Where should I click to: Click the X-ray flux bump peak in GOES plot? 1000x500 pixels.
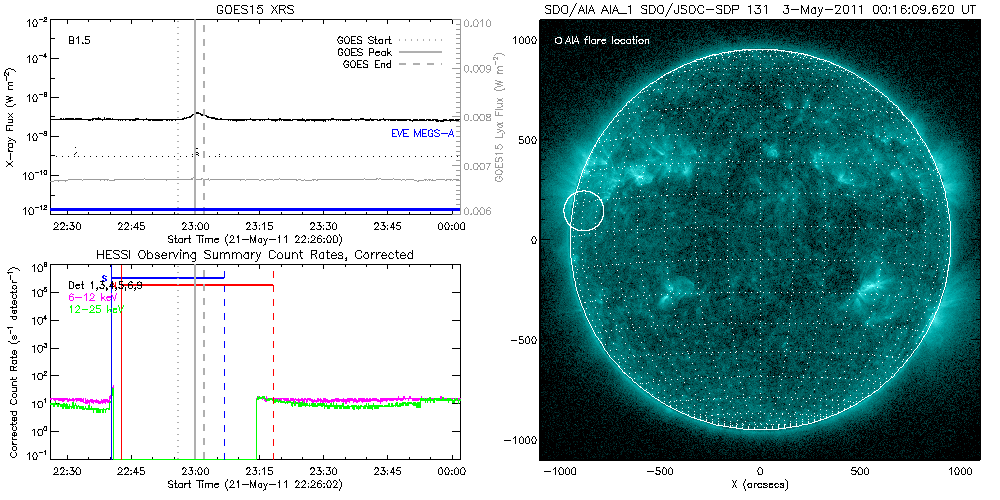click(x=197, y=113)
